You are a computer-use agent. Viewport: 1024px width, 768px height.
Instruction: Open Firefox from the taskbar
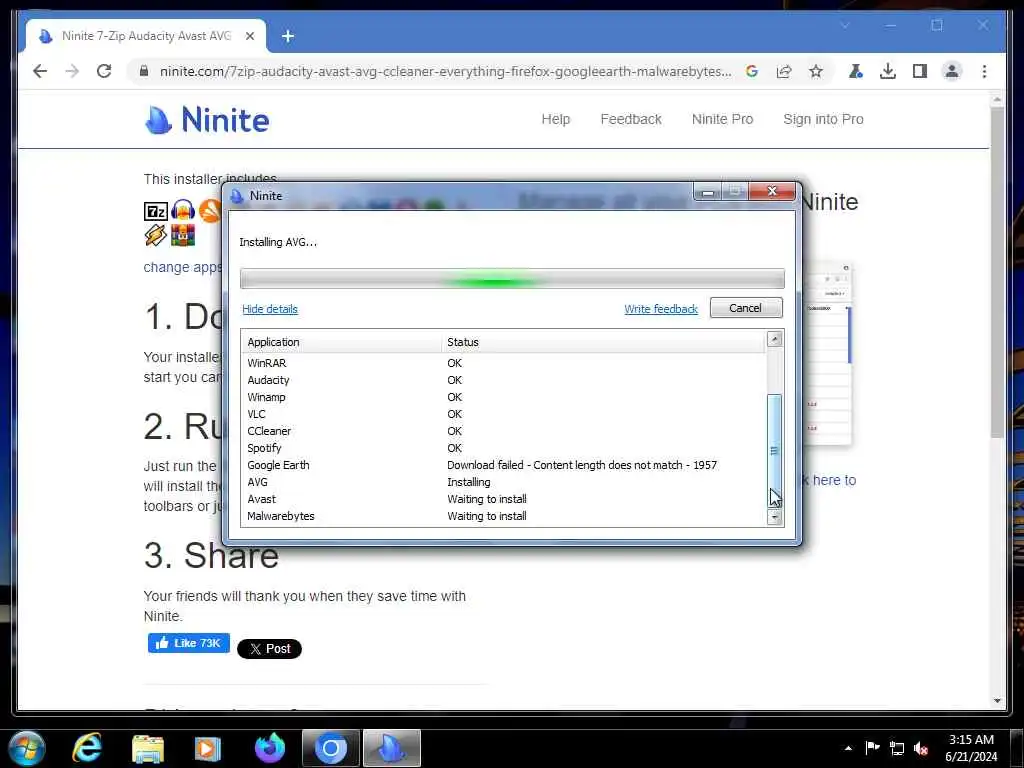[270, 748]
